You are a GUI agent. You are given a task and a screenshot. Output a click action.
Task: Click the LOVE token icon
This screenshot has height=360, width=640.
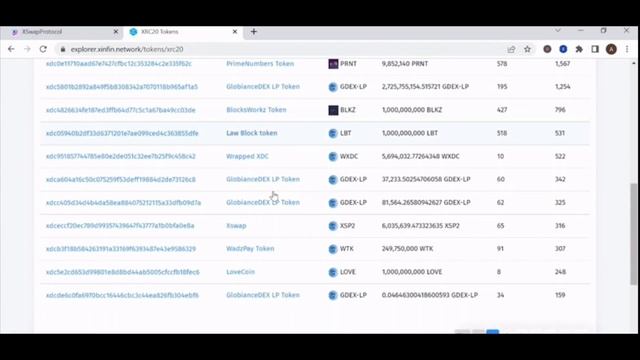point(333,272)
